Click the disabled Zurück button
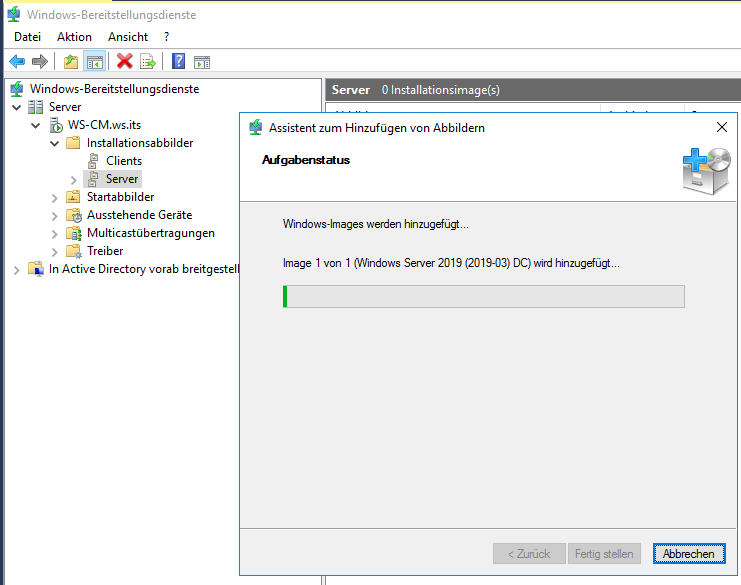 529,553
